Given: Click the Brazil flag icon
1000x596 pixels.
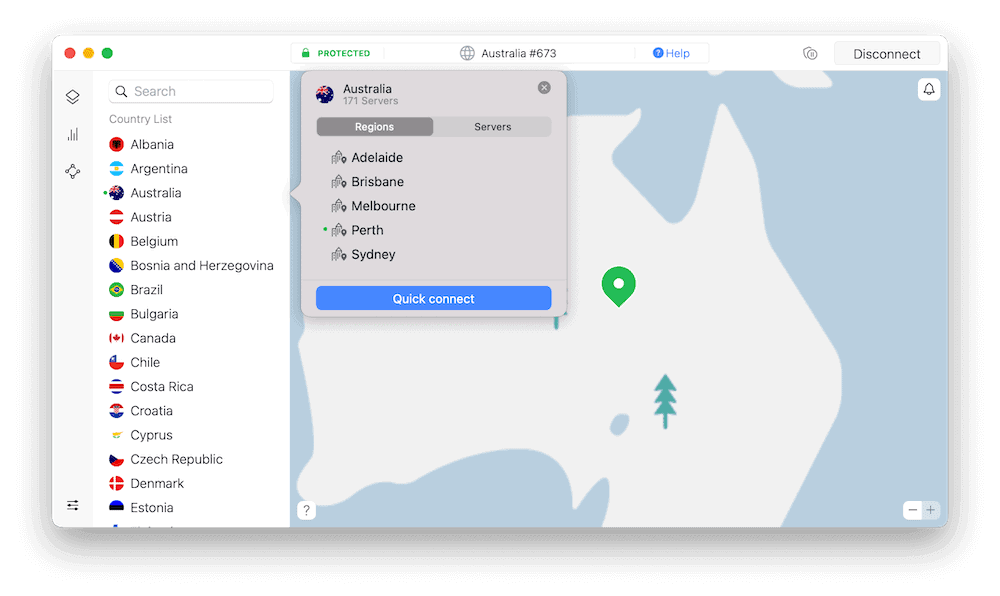Looking at the screenshot, I should coord(116,290).
